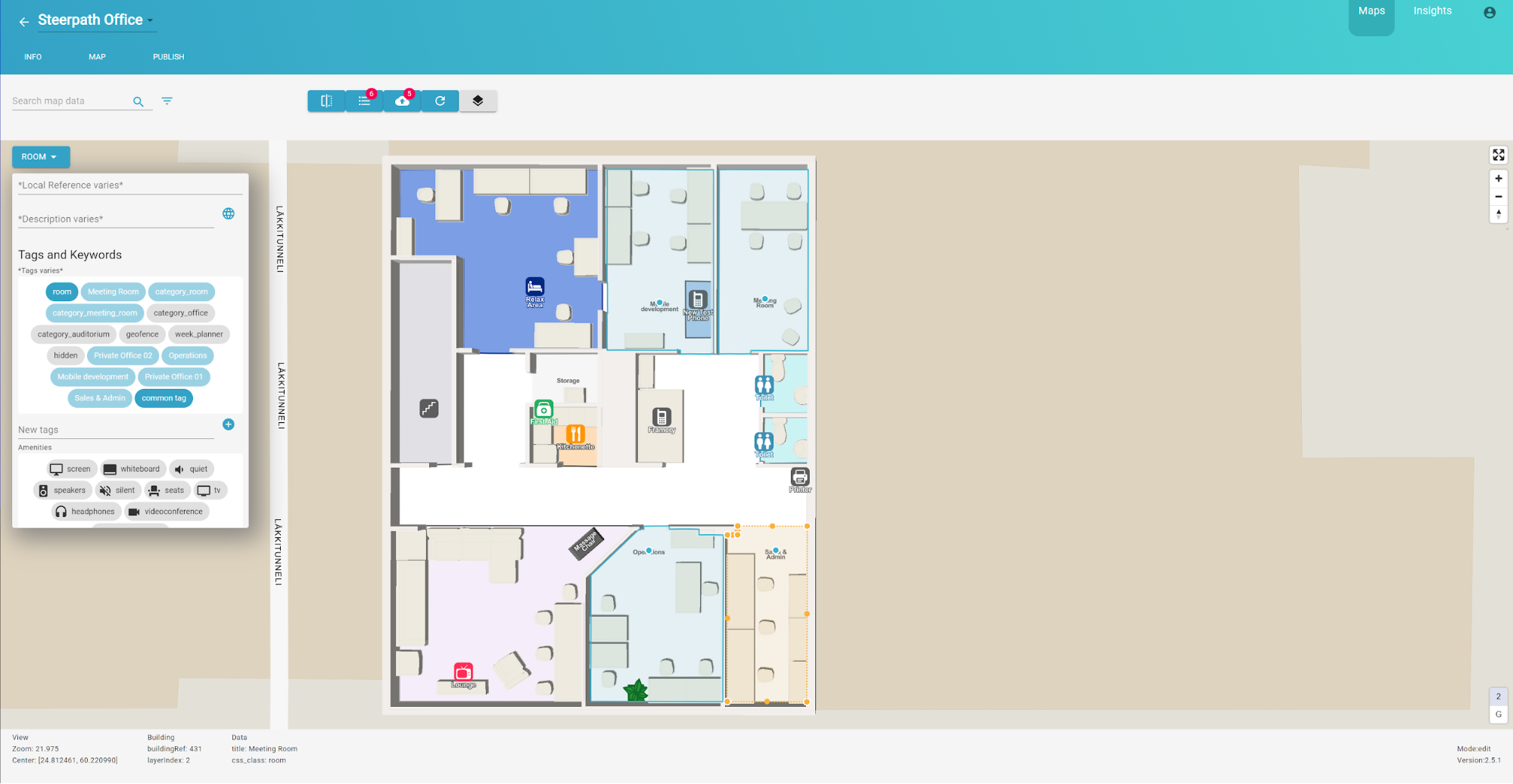The height and width of the screenshot is (784, 1513).
Task: Zoom in the map with plus button
Action: click(1498, 179)
